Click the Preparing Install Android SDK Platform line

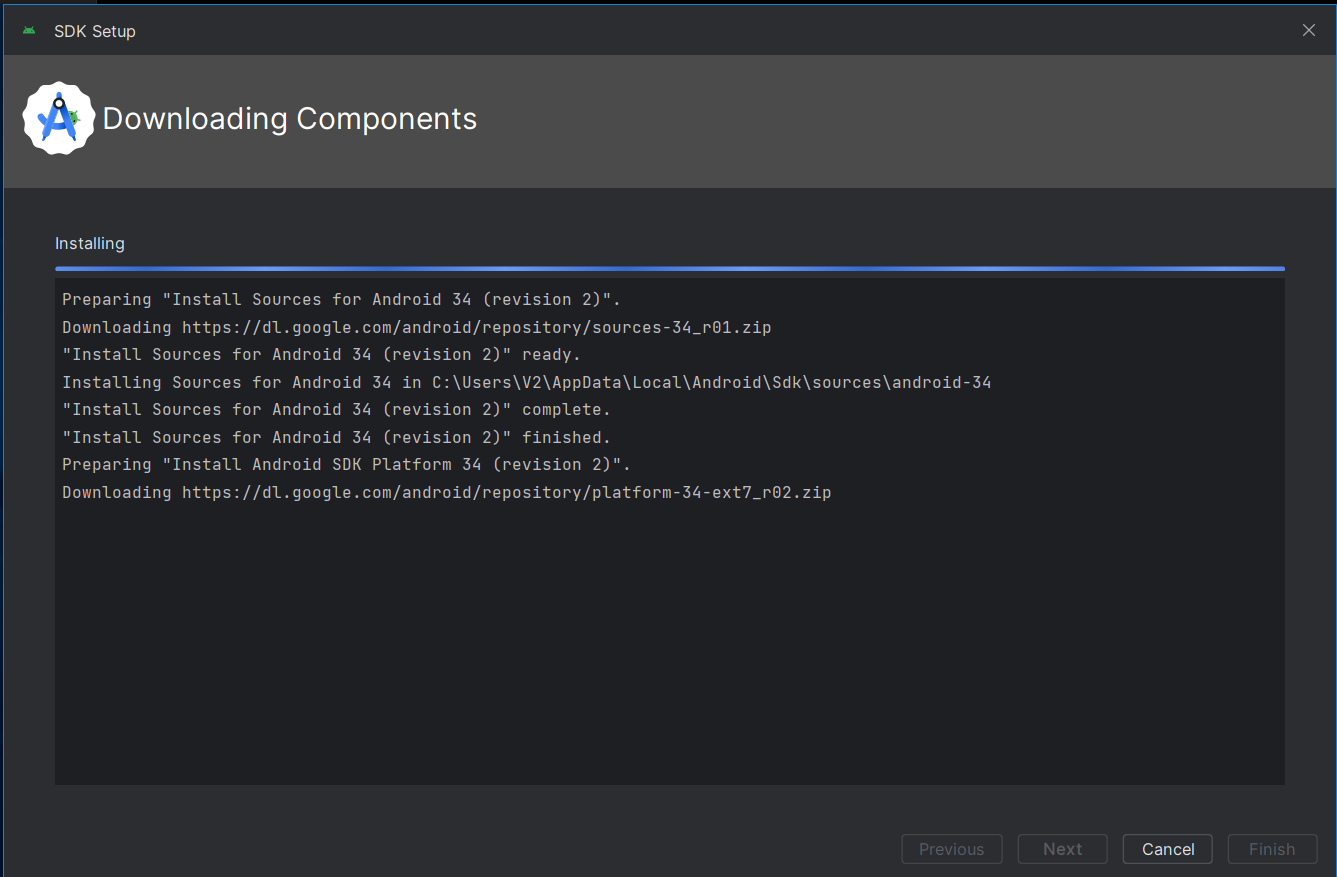(x=346, y=464)
